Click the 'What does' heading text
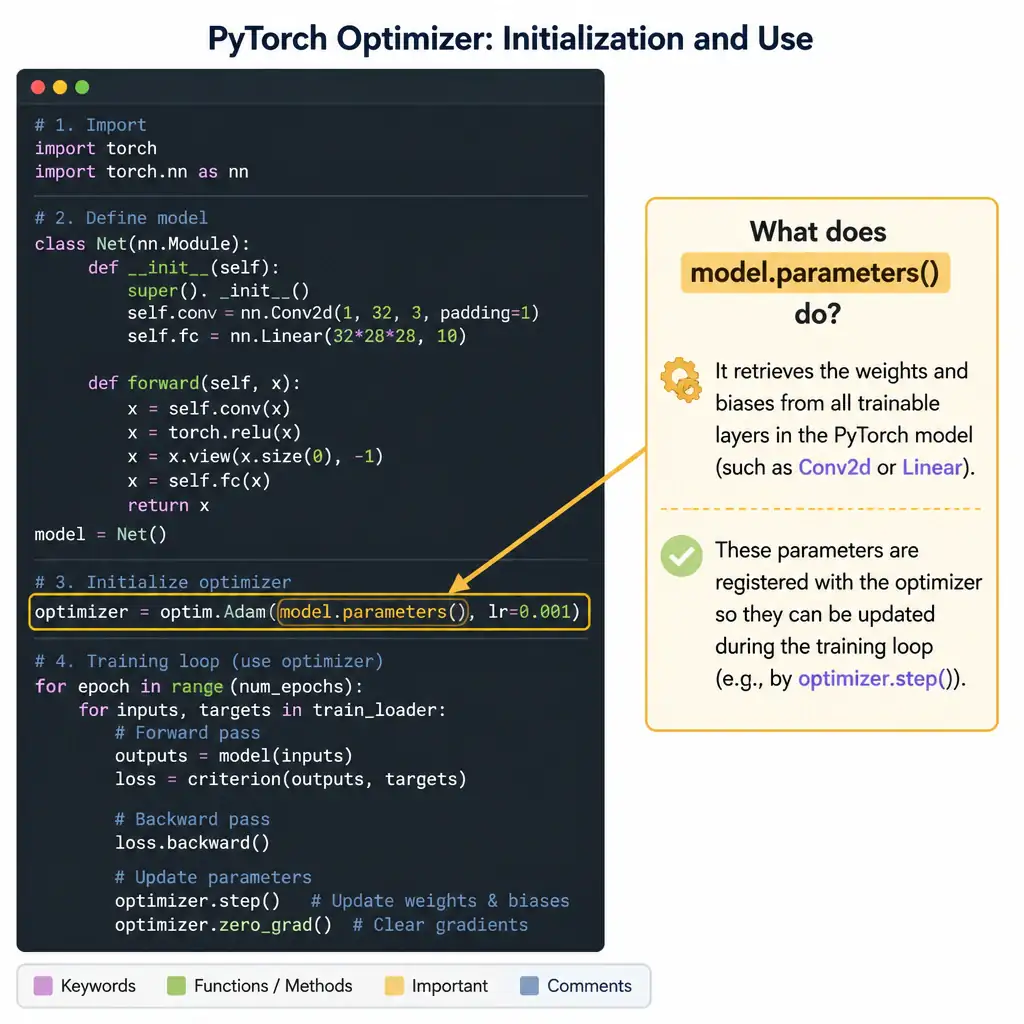The width and height of the screenshot is (1024, 1024). [818, 231]
